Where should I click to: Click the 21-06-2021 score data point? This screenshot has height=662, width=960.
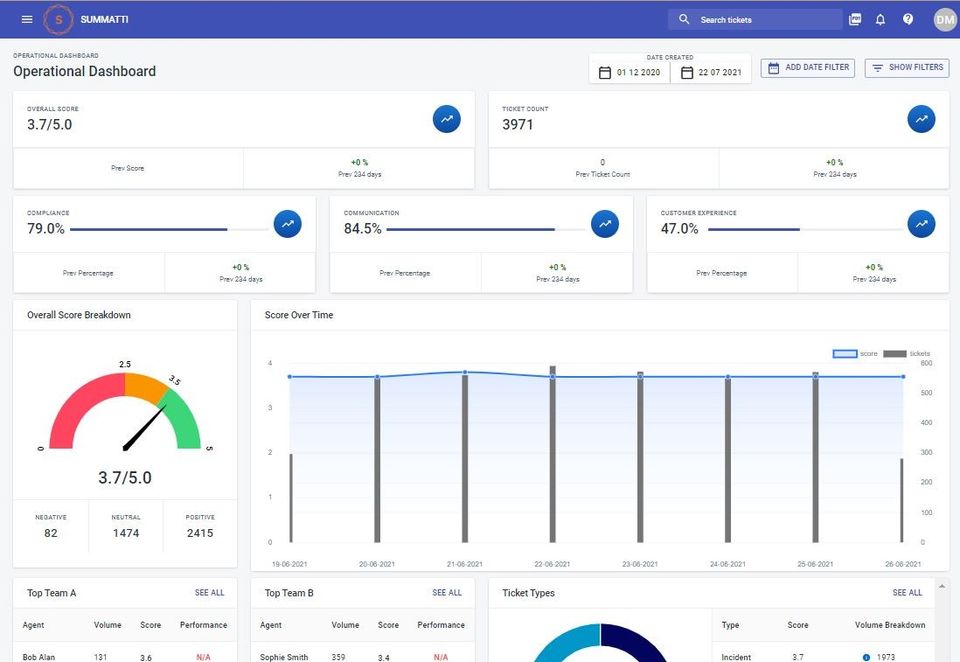pyautogui.click(x=465, y=372)
